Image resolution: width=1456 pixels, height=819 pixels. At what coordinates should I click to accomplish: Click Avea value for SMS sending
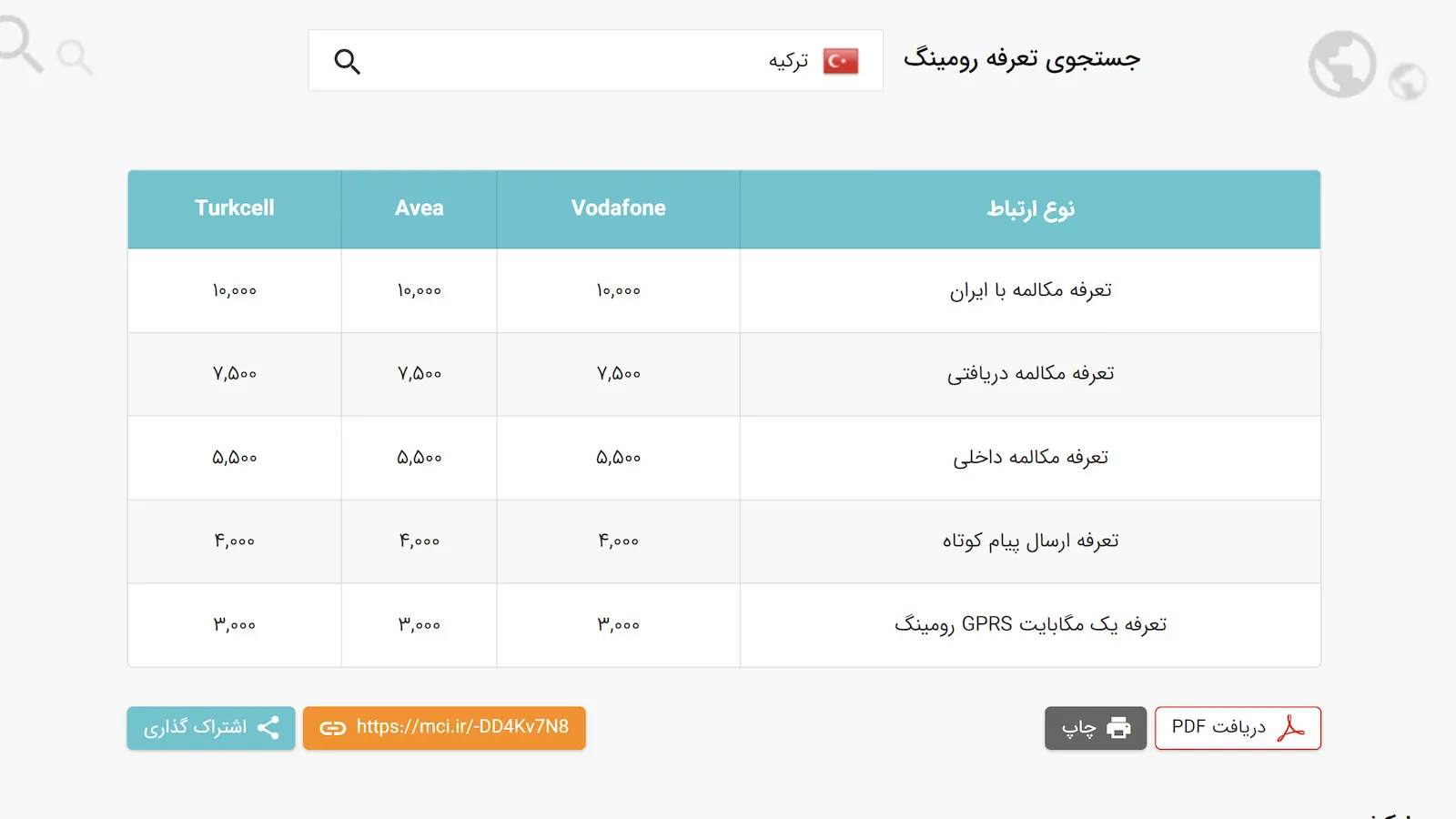[420, 541]
